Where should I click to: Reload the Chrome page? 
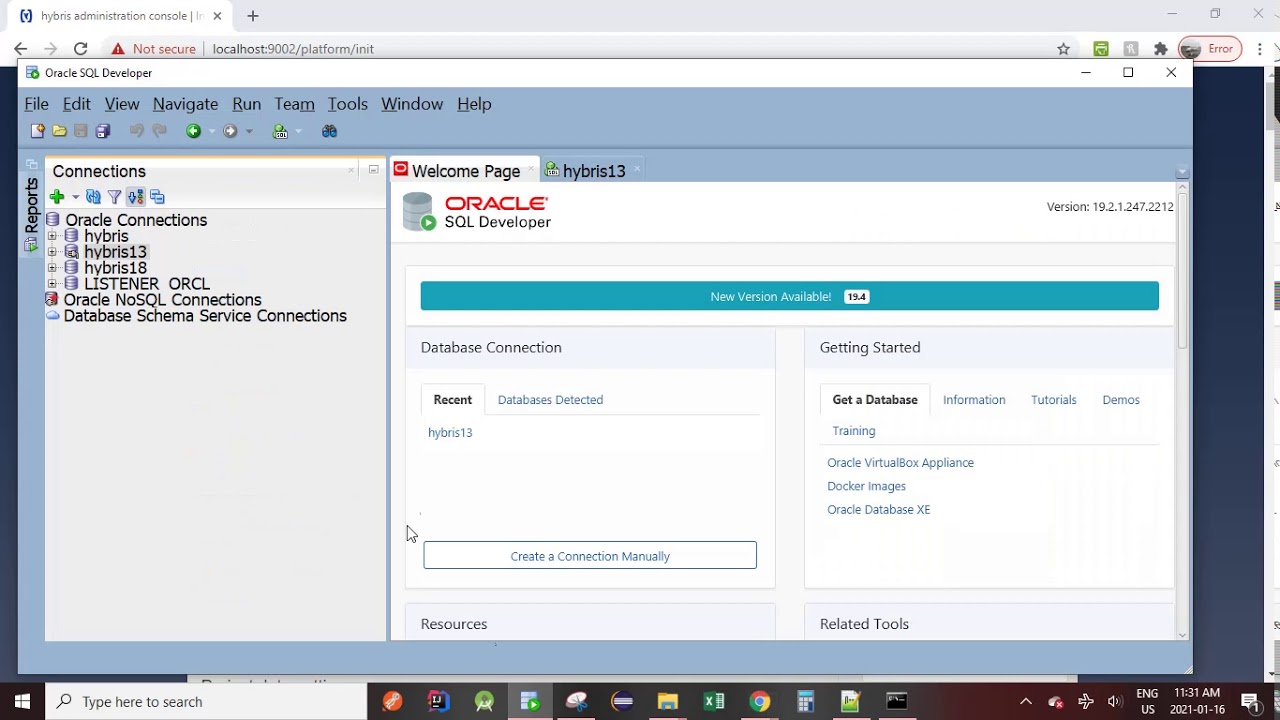[80, 48]
